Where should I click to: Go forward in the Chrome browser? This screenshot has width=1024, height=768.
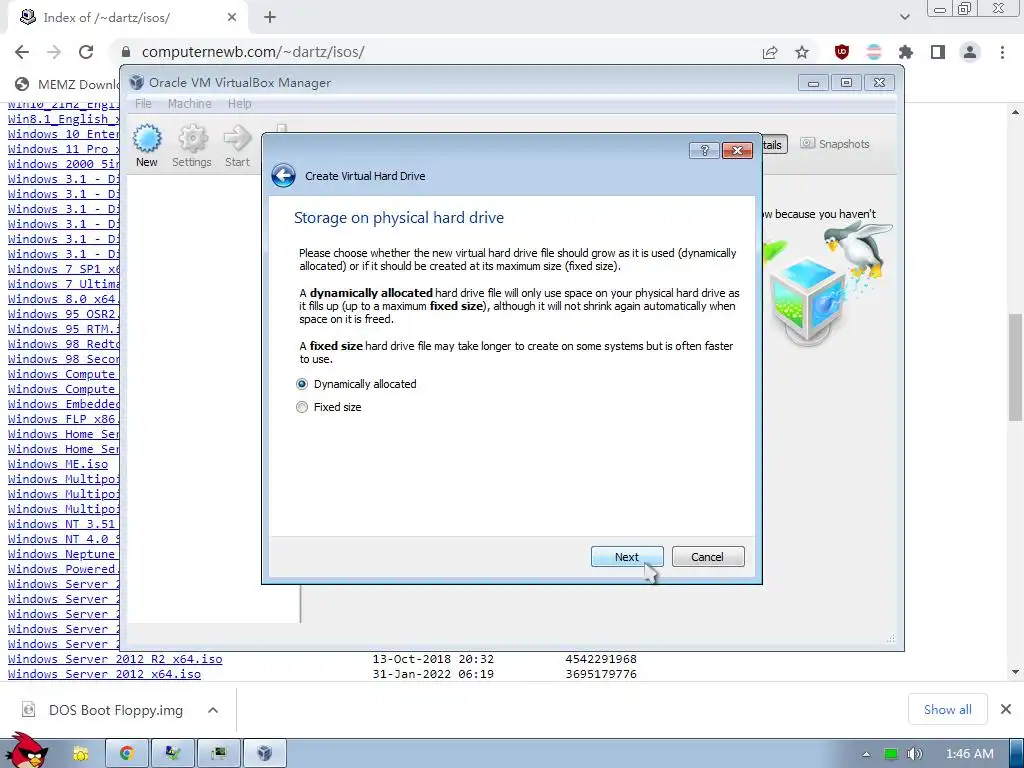pyautogui.click(x=54, y=52)
